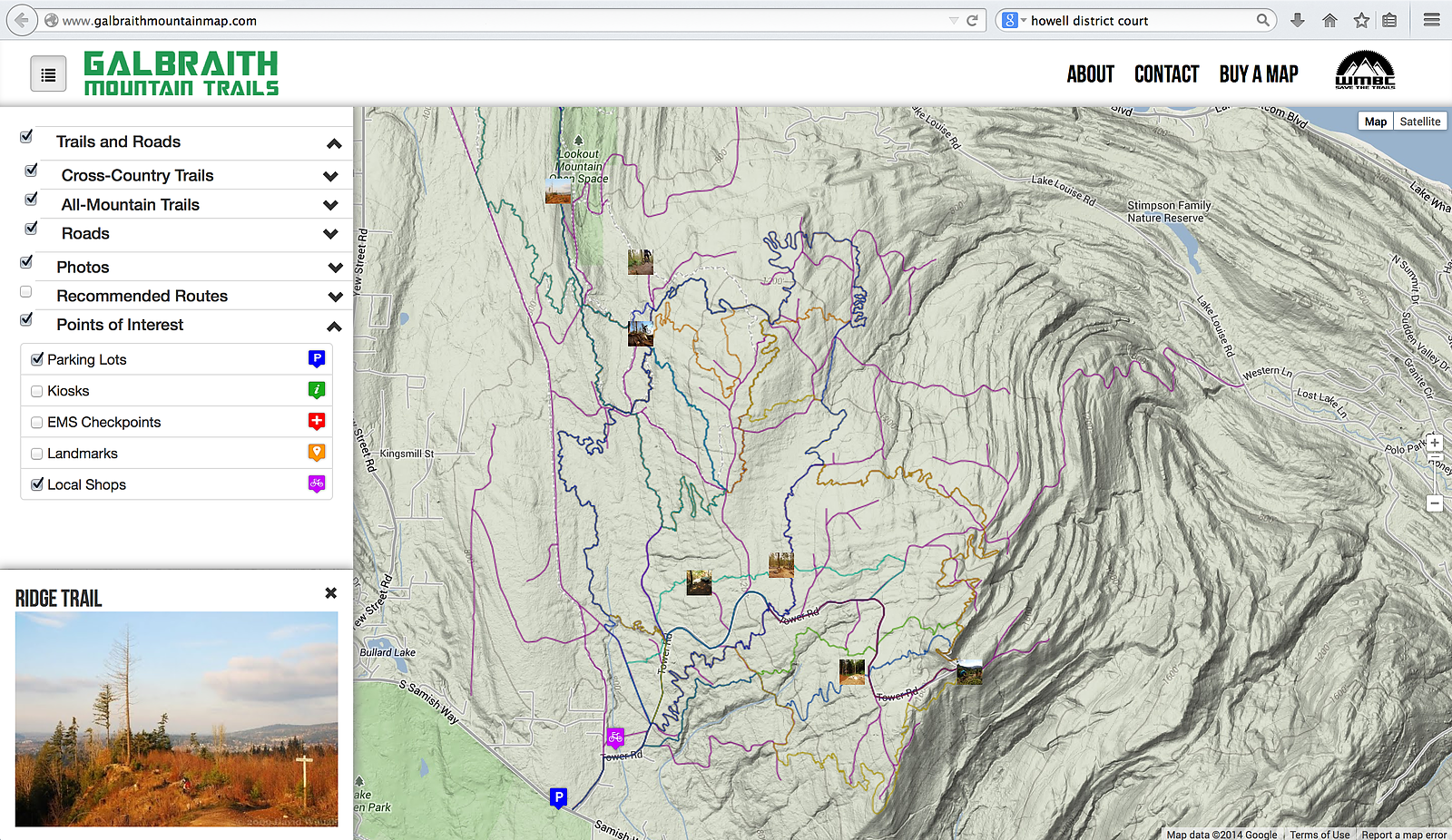This screenshot has width=1452, height=840.
Task: Go to browser home page
Action: [x=1329, y=20]
